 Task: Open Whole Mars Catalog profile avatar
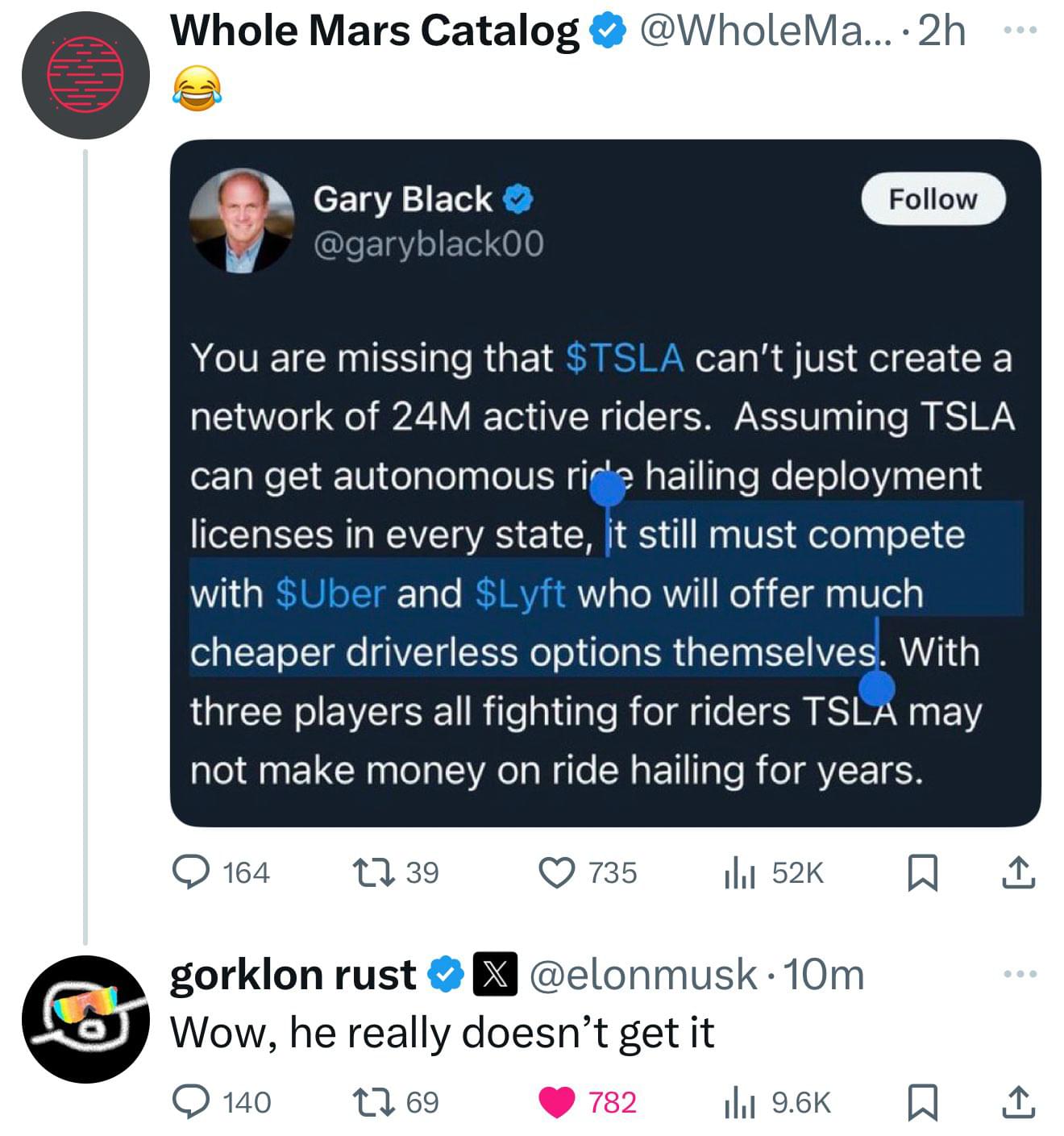(x=85, y=75)
